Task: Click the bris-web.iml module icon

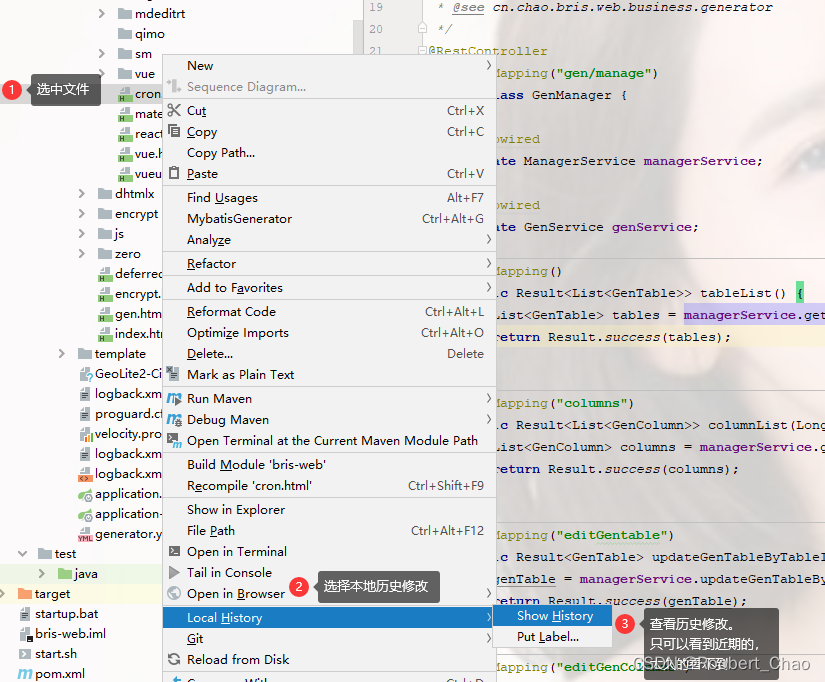Action: click(x=26, y=634)
